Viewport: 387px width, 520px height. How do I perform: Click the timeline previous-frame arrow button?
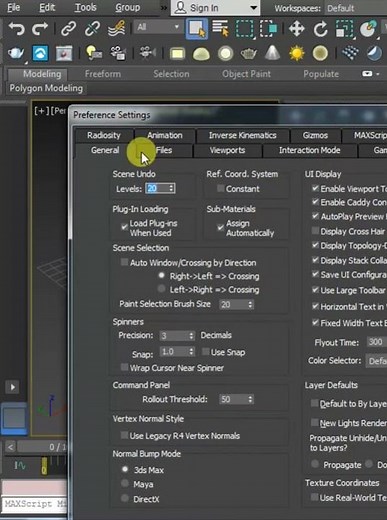coord(10,447)
